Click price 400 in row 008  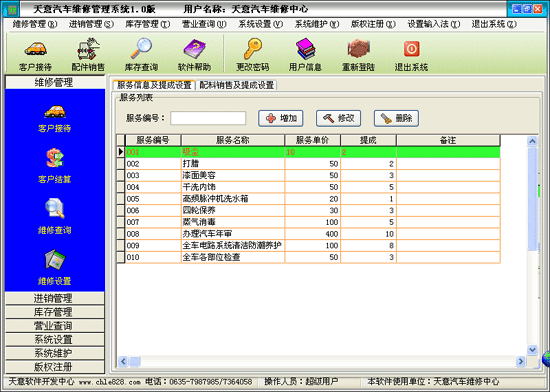[332, 234]
